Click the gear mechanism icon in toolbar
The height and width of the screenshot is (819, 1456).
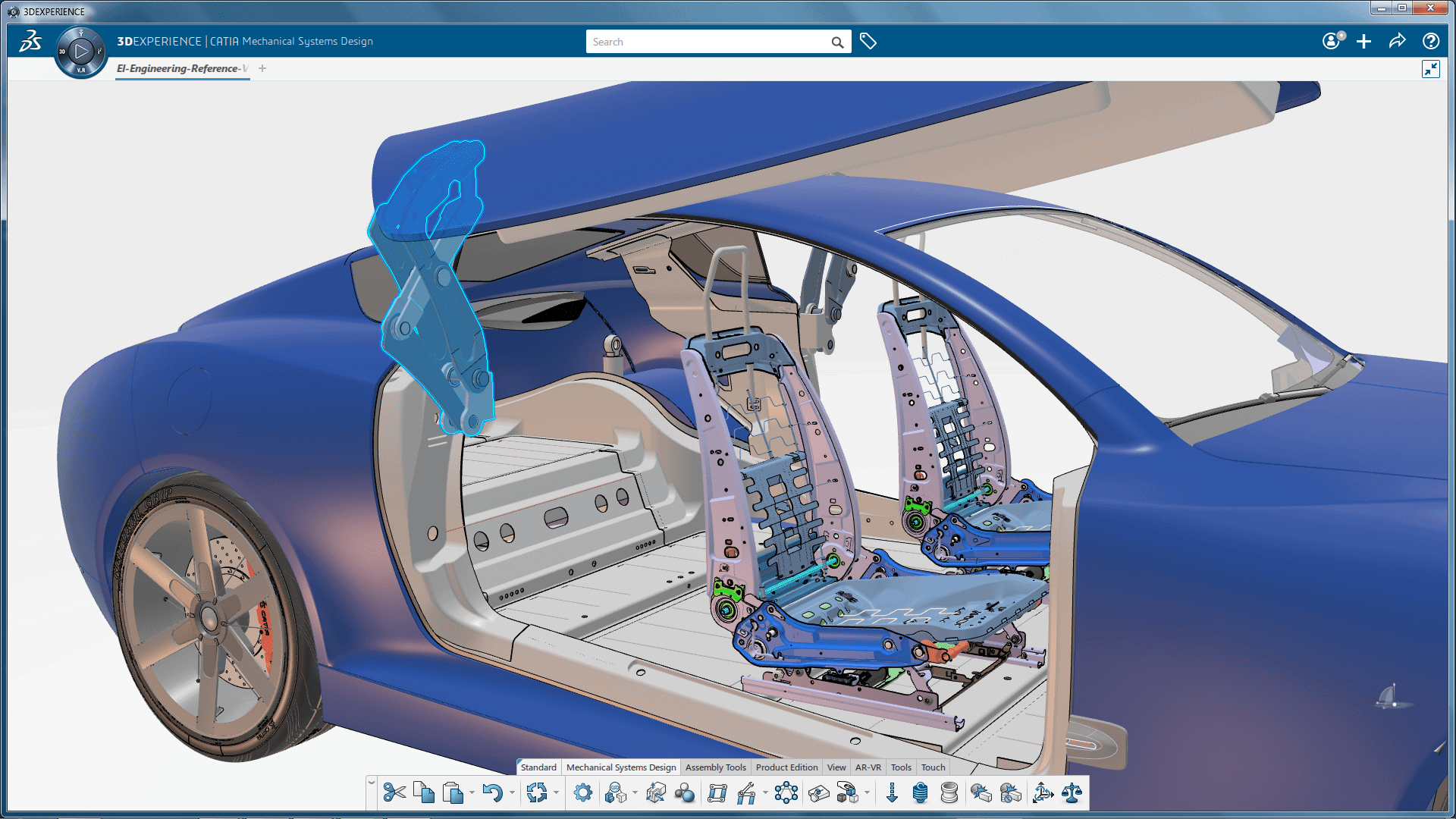click(582, 793)
